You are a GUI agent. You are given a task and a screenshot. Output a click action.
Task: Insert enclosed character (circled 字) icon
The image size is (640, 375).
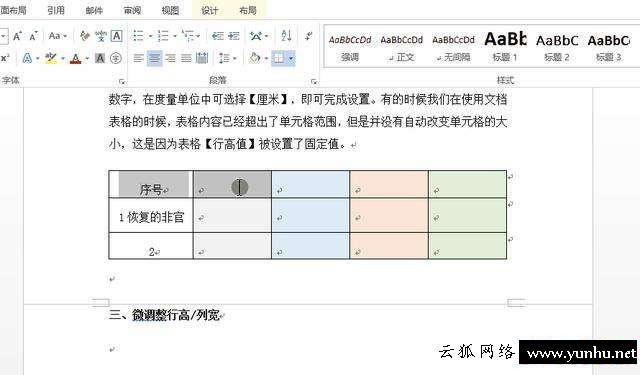(x=116, y=58)
